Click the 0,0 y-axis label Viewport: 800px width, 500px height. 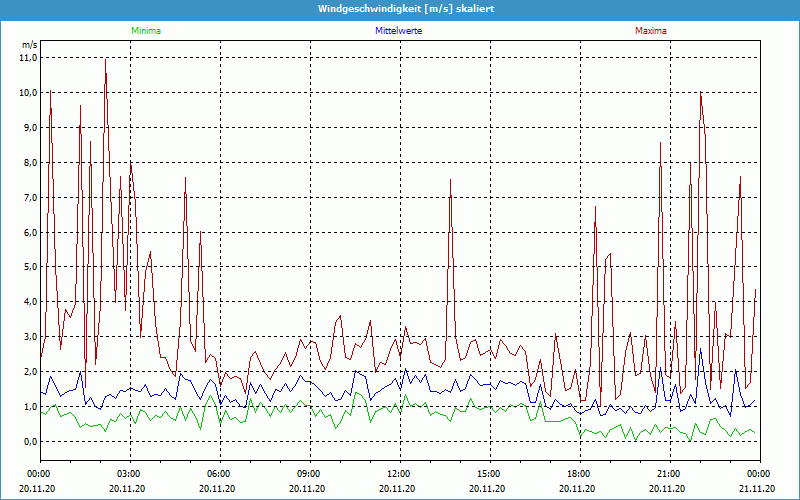(28, 442)
